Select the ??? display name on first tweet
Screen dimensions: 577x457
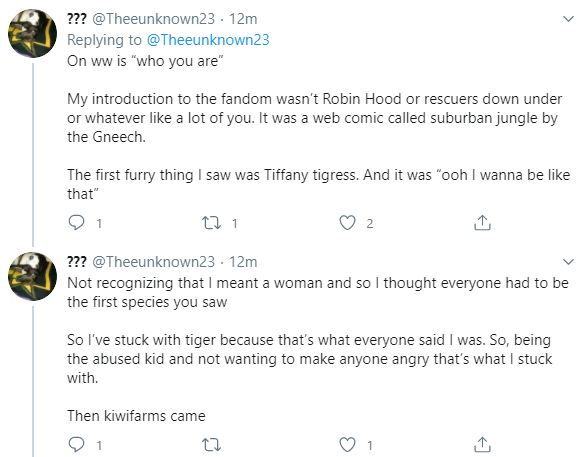[77, 19]
